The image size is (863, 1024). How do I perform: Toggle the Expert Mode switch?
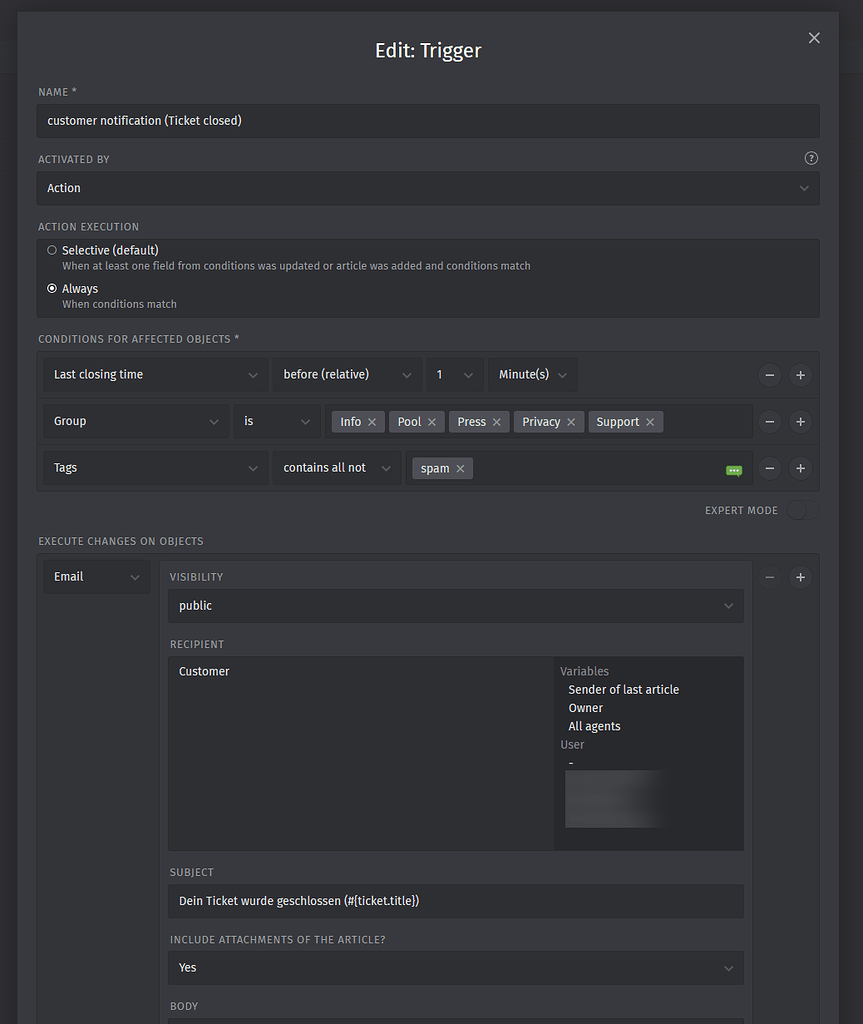coord(802,510)
